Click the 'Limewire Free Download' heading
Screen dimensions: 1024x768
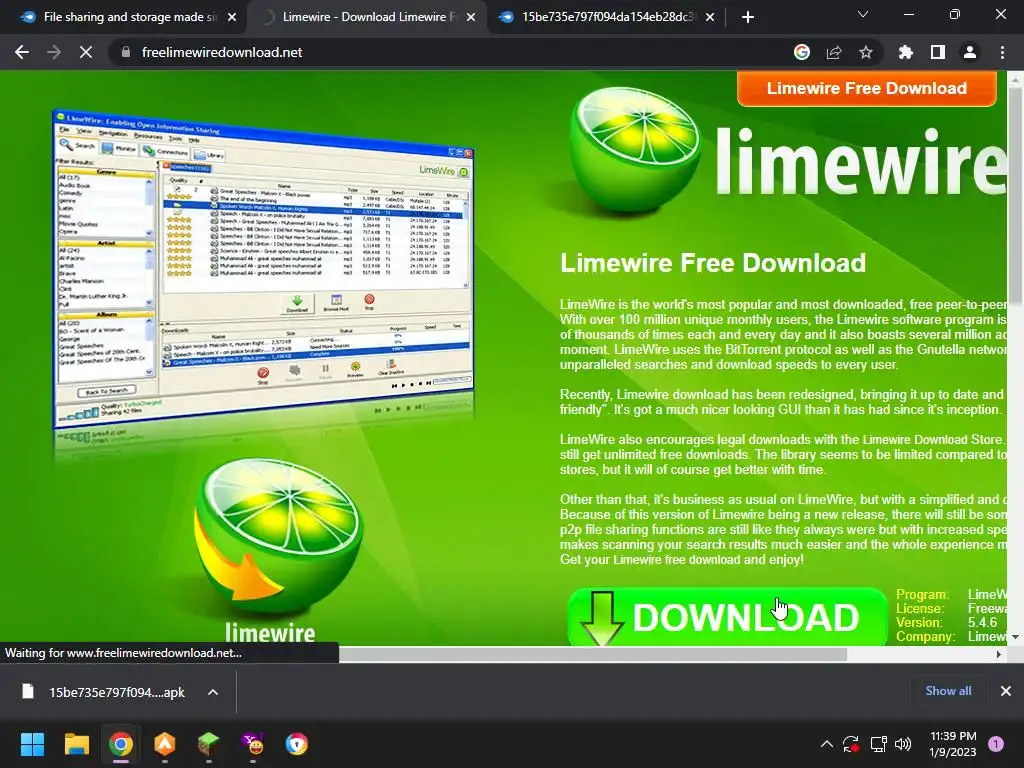(x=713, y=263)
